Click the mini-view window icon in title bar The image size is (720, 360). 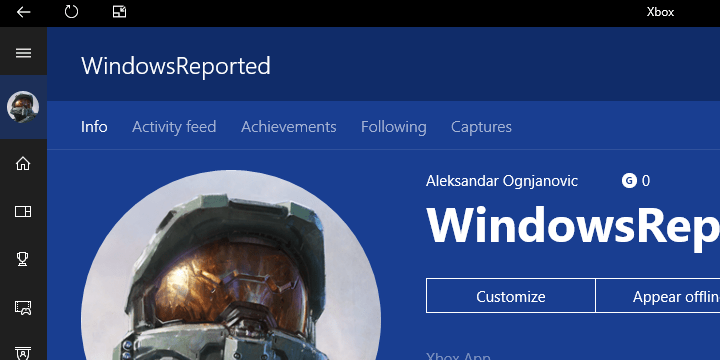pyautogui.click(x=119, y=12)
